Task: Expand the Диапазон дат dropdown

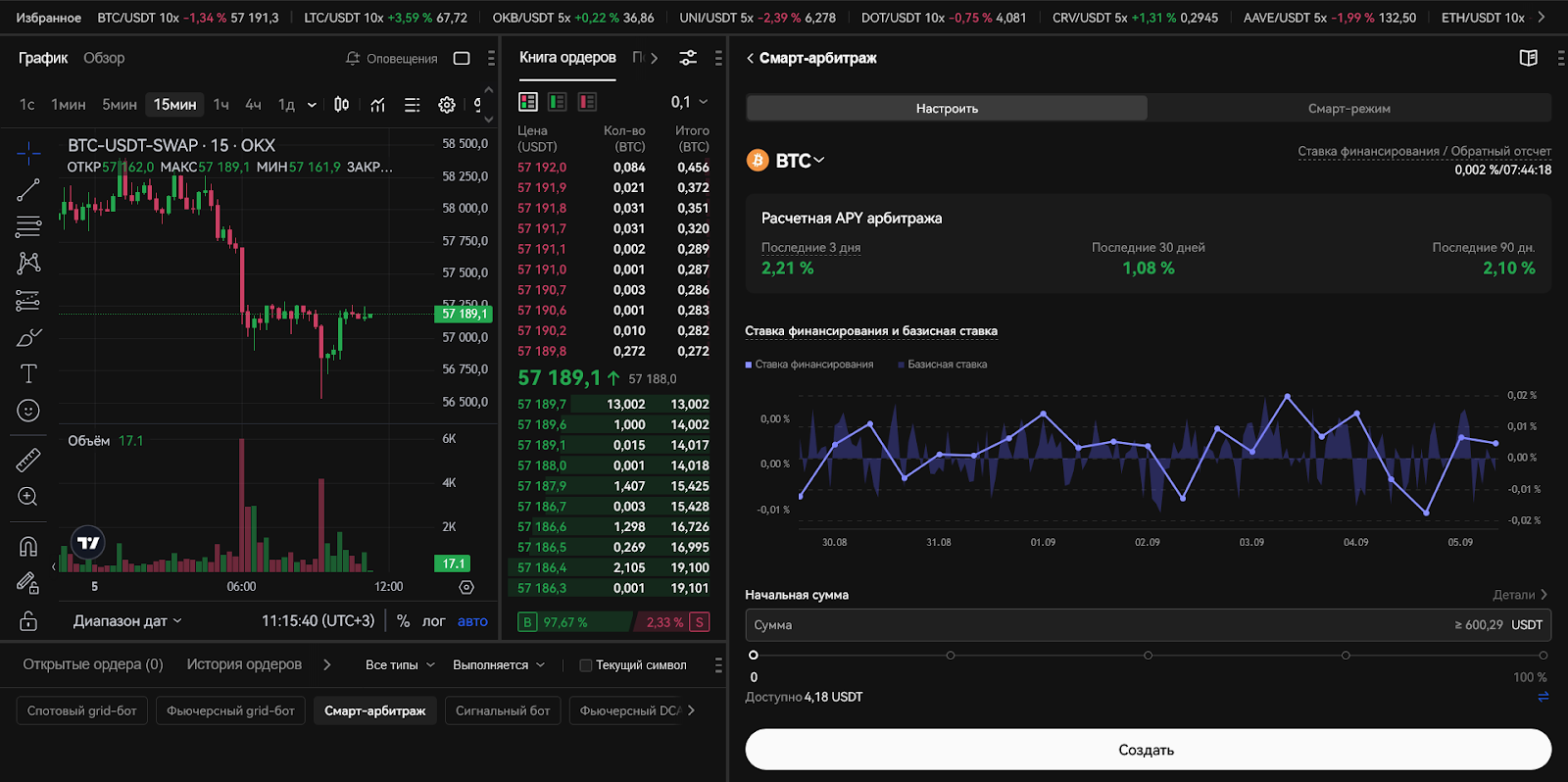Action: [x=127, y=621]
